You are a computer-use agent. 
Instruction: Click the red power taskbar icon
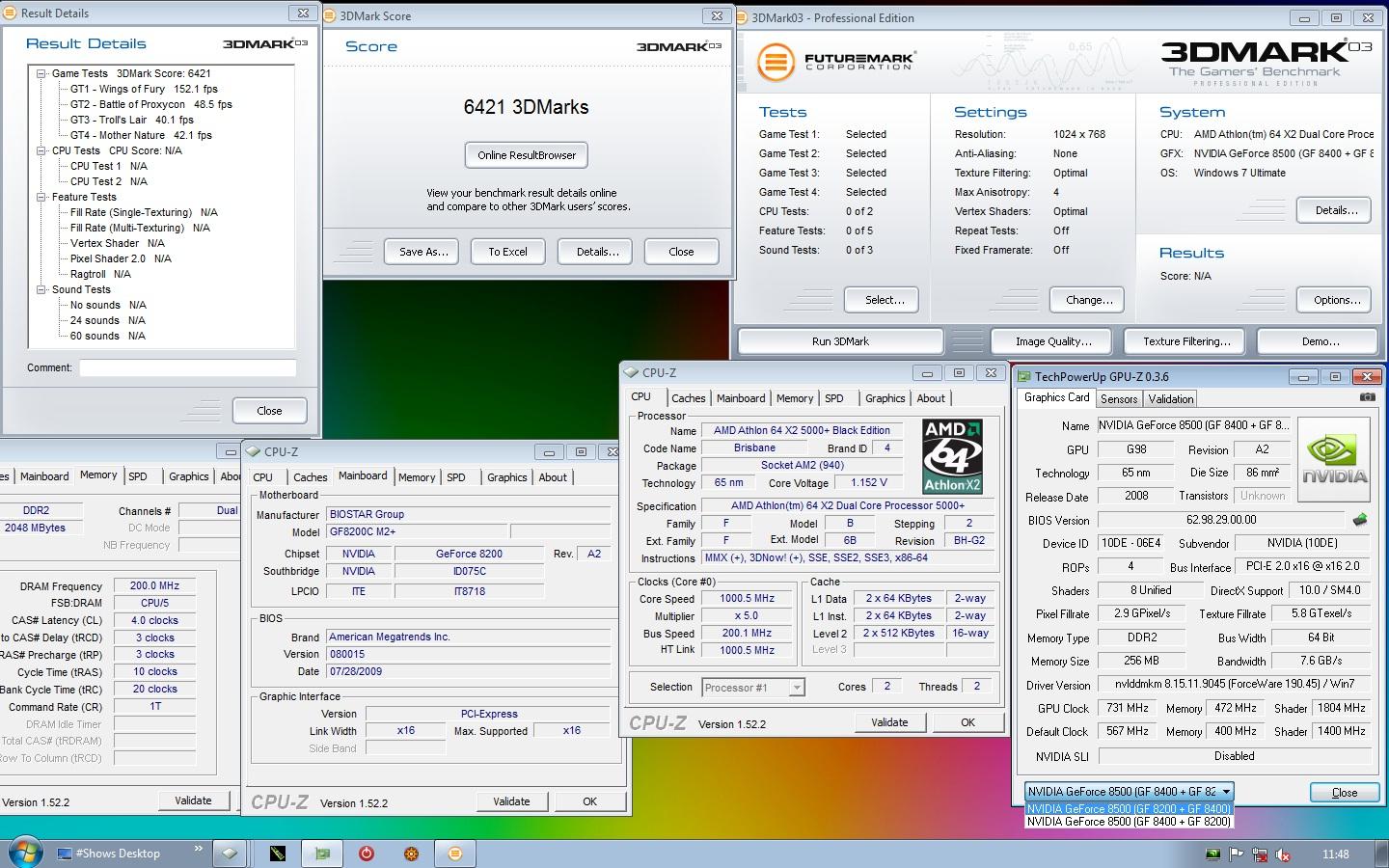[x=367, y=854]
